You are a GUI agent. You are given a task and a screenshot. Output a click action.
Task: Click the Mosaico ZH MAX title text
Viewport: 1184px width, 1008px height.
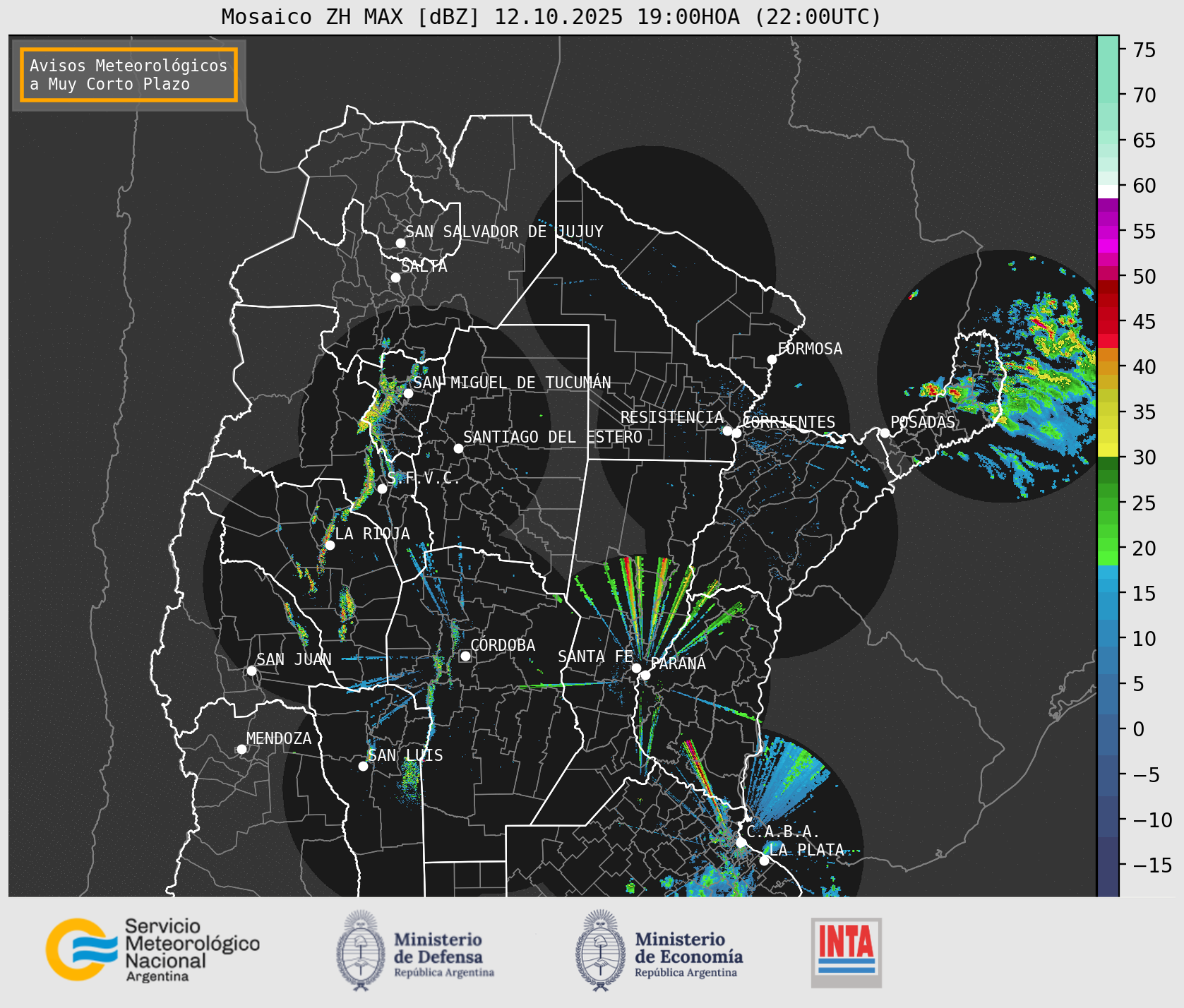click(x=551, y=16)
